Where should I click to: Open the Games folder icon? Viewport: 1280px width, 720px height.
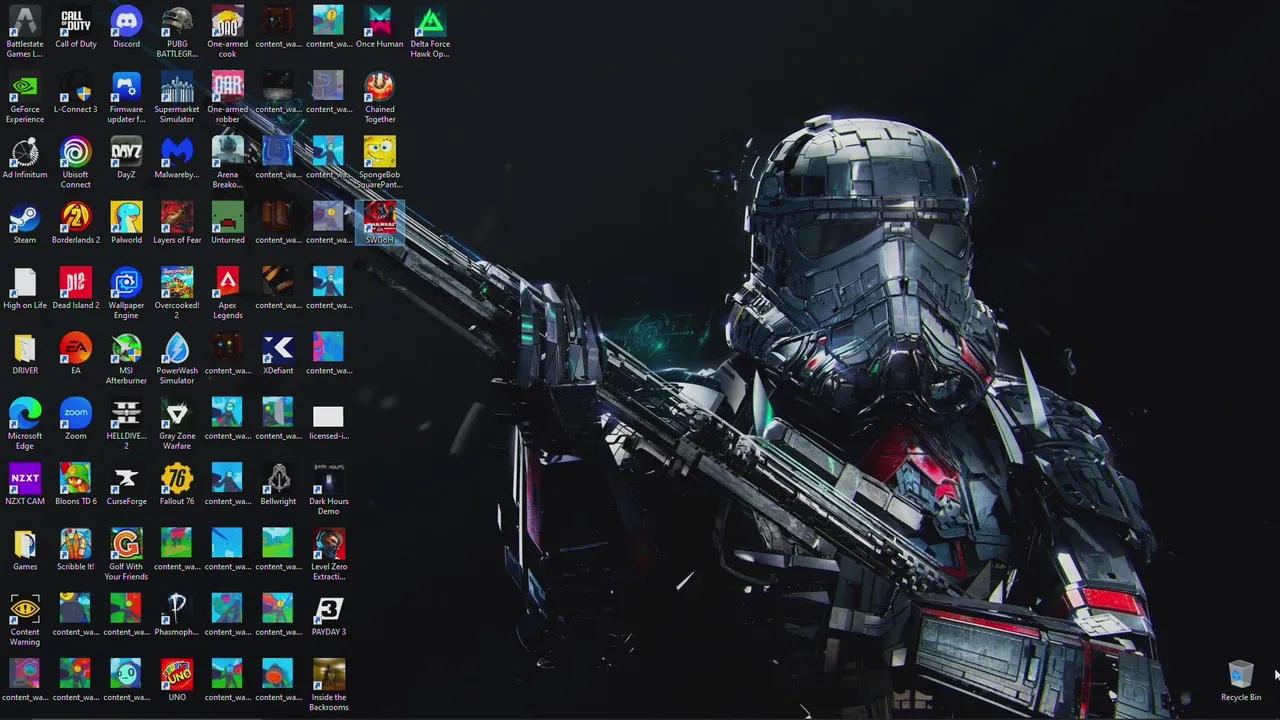pyautogui.click(x=25, y=550)
